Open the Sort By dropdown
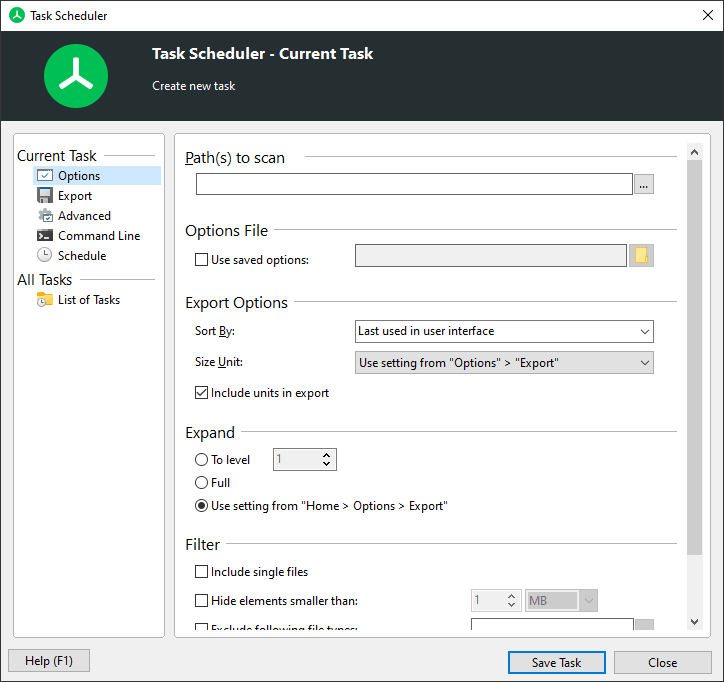 (504, 331)
